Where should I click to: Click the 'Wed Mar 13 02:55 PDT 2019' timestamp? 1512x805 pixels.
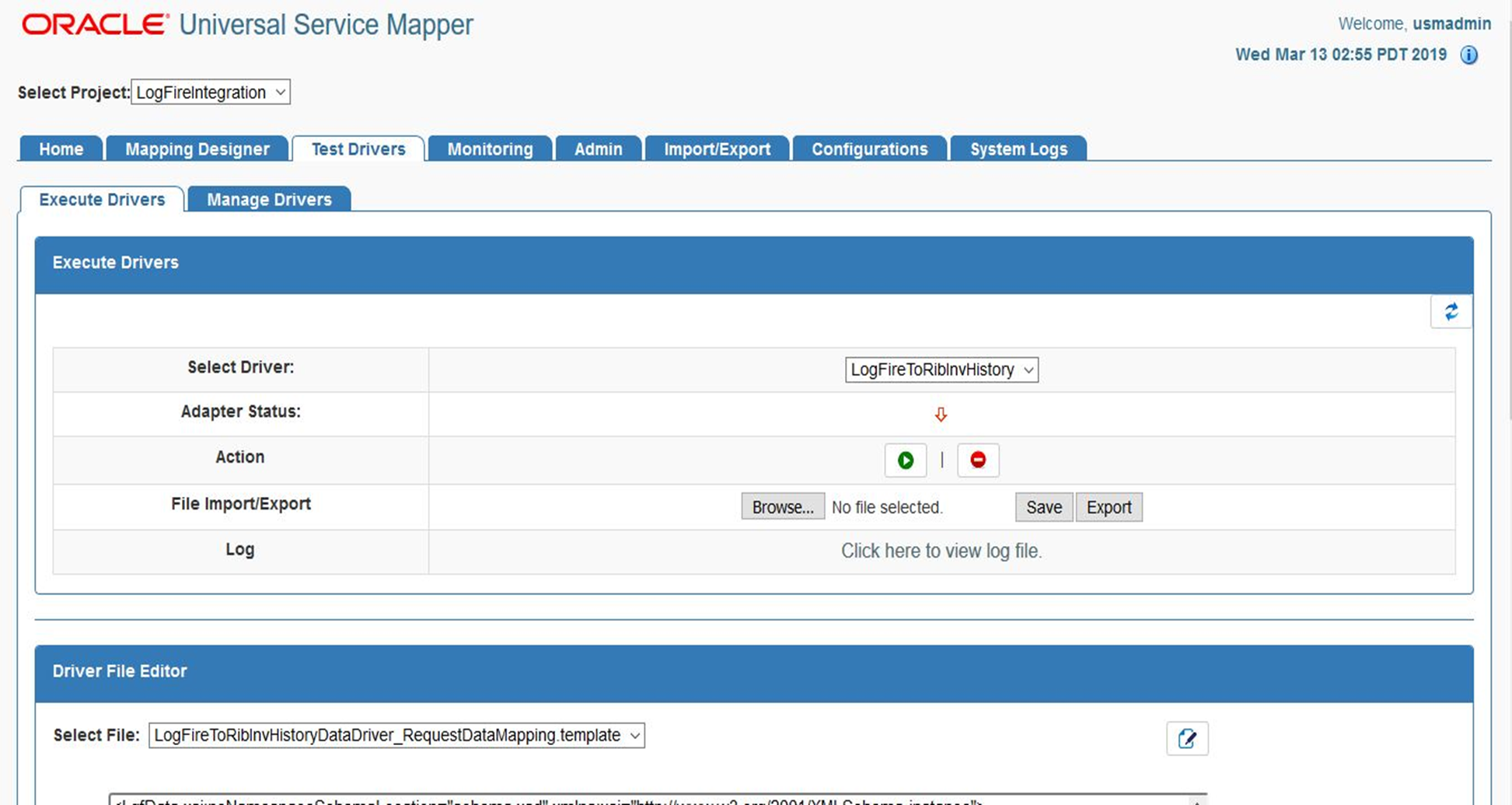1341,54
